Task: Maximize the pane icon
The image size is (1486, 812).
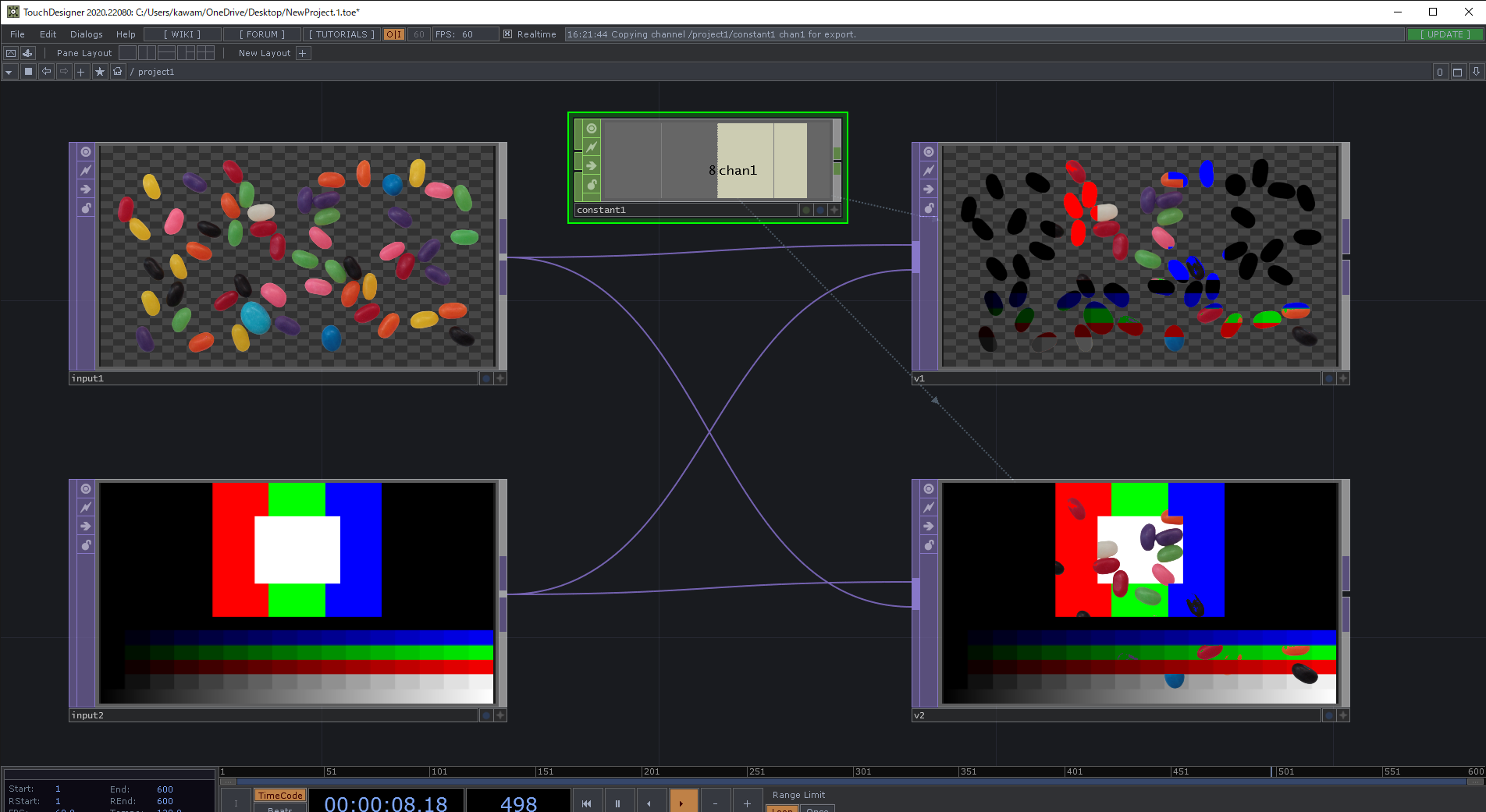Action: [x=1457, y=72]
